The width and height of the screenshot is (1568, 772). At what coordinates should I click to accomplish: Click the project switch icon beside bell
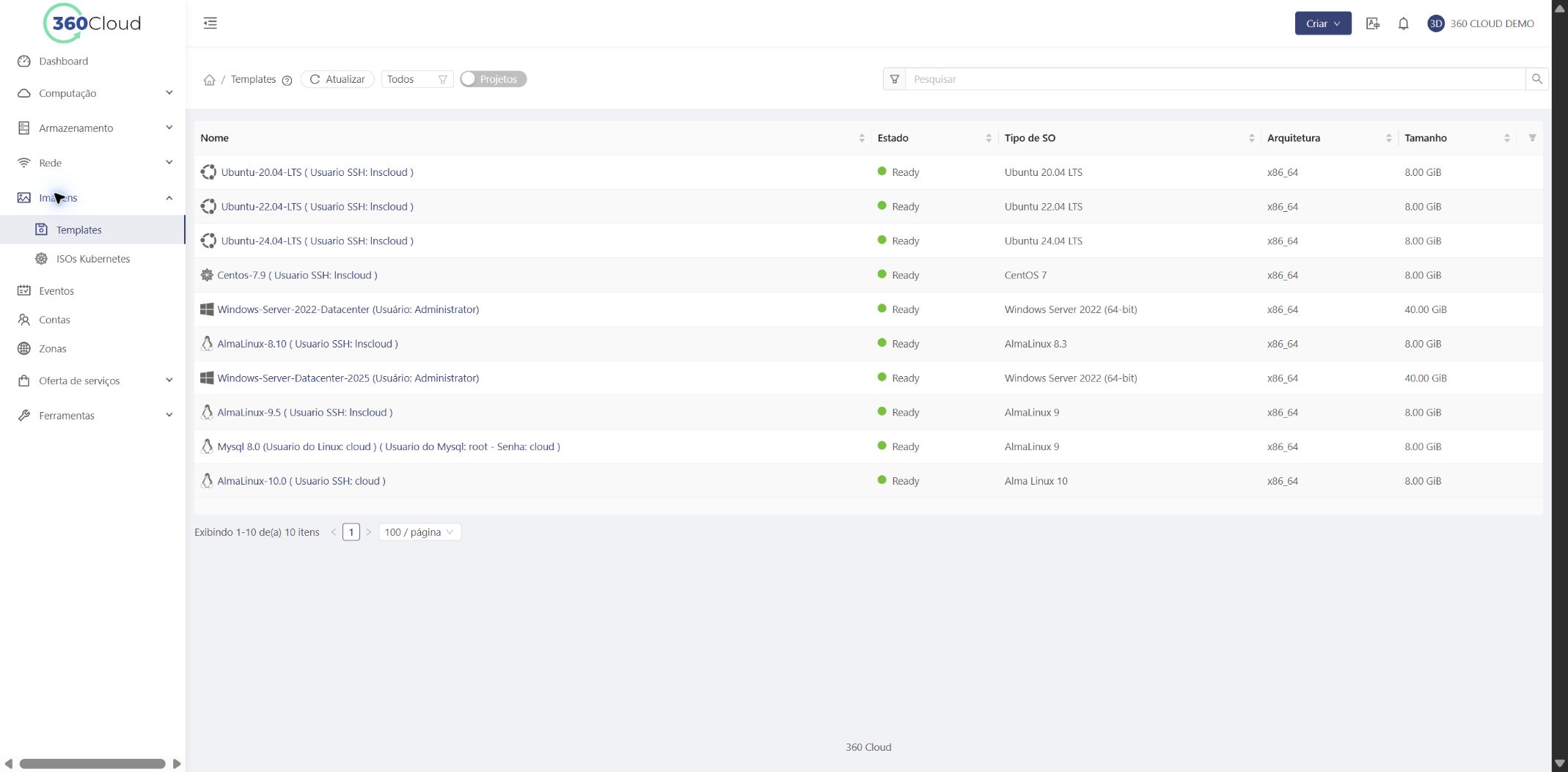[1373, 23]
